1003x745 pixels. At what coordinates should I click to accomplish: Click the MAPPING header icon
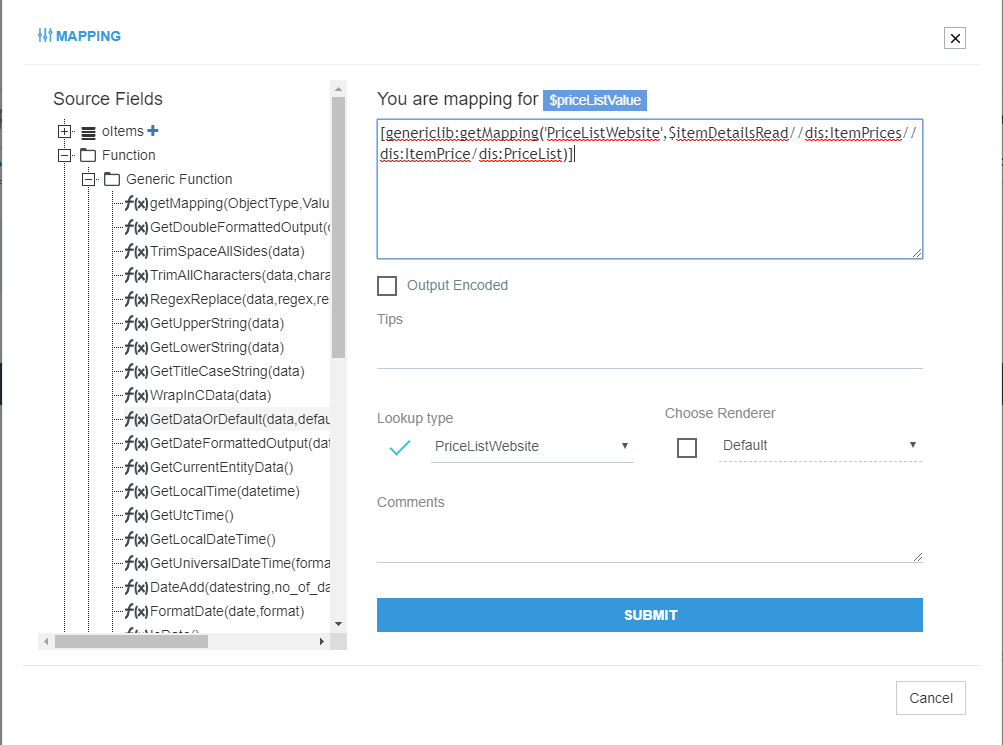click(44, 35)
